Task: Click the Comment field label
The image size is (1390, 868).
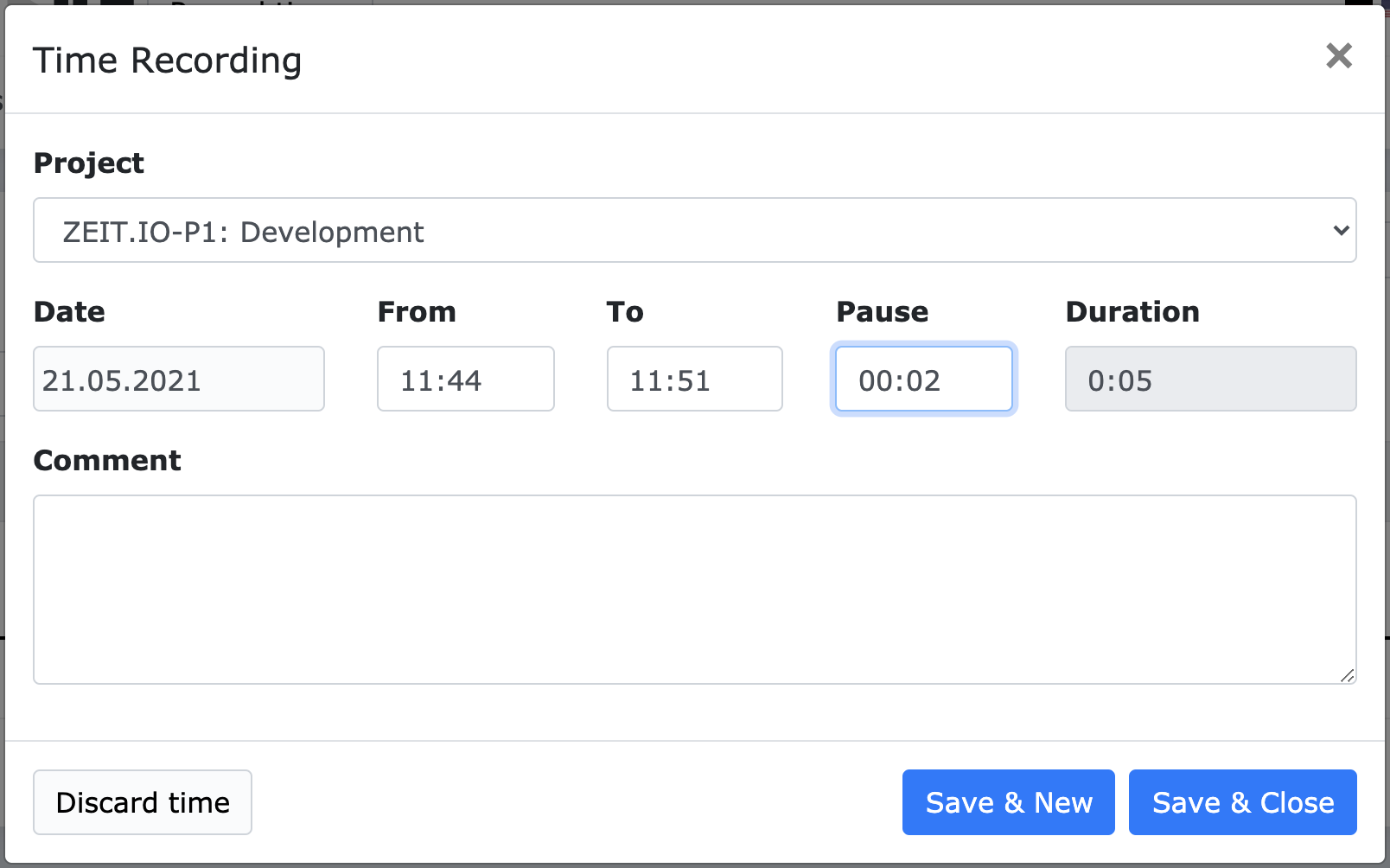Action: 107,461
